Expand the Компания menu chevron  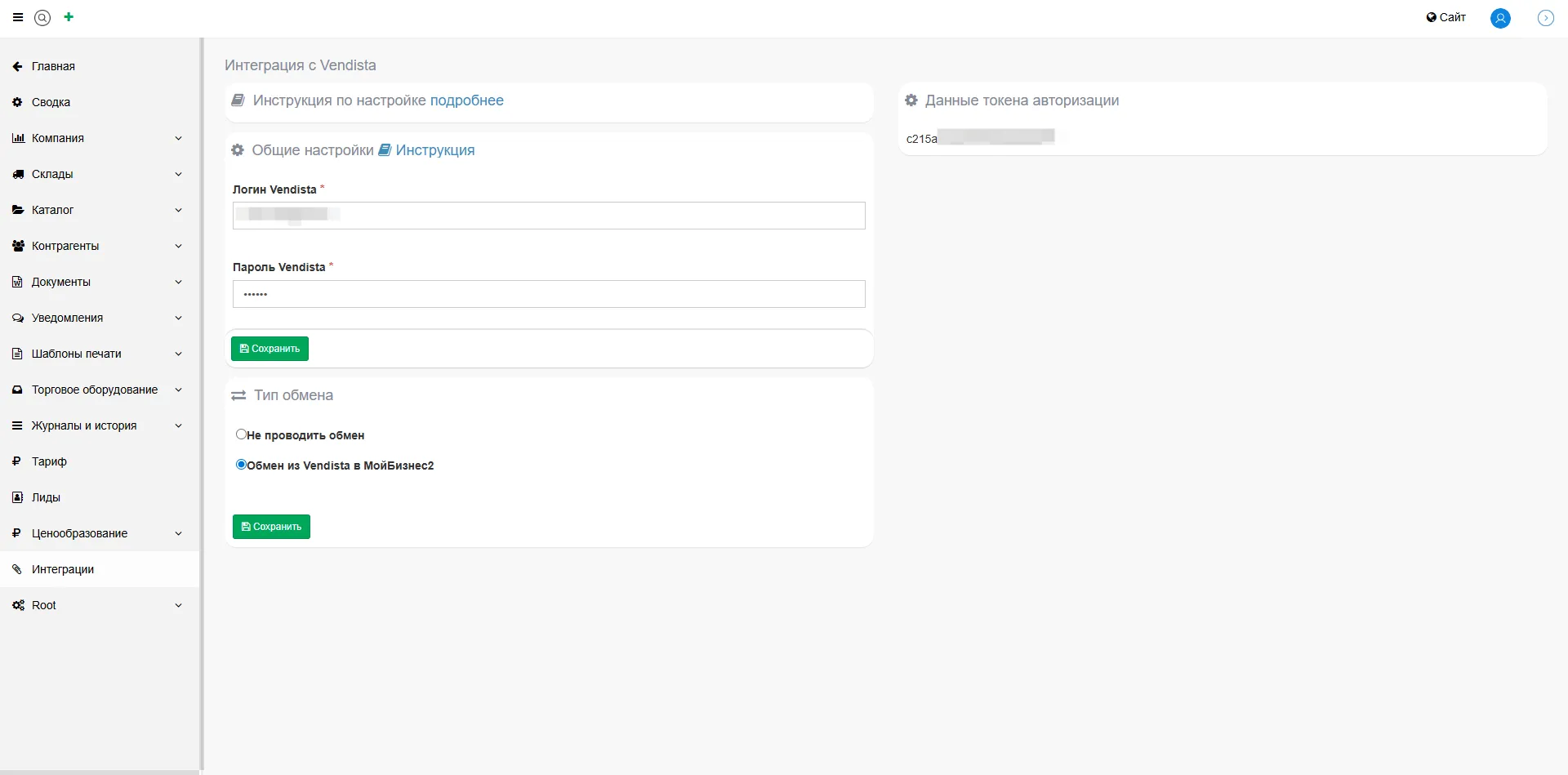click(x=178, y=138)
